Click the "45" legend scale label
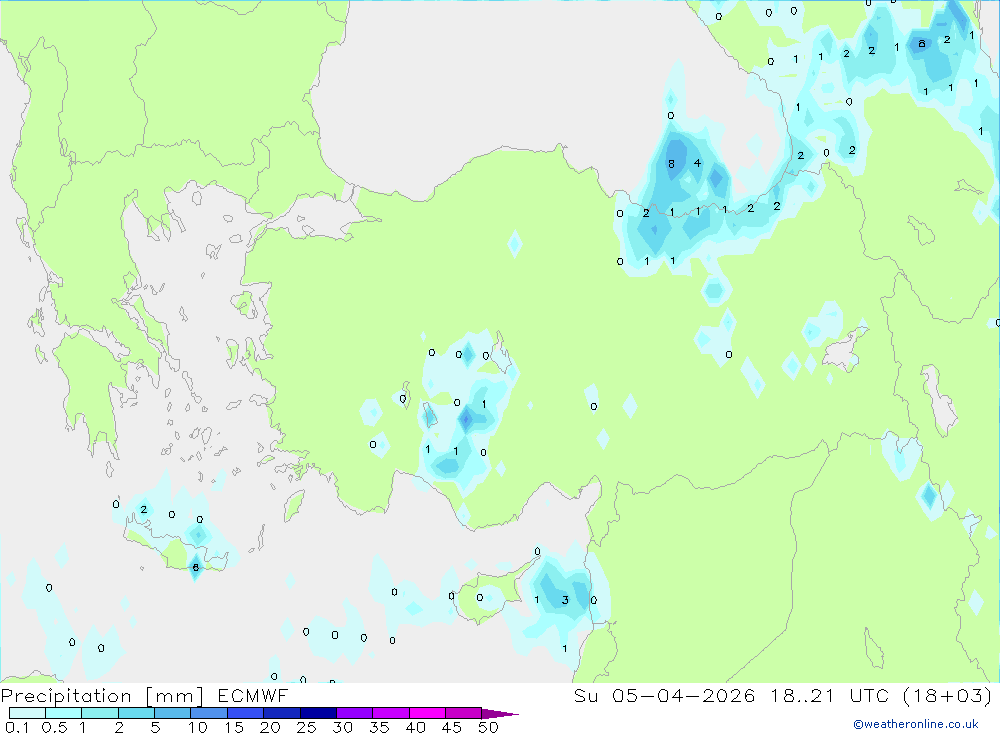1000x733 pixels. 452,727
